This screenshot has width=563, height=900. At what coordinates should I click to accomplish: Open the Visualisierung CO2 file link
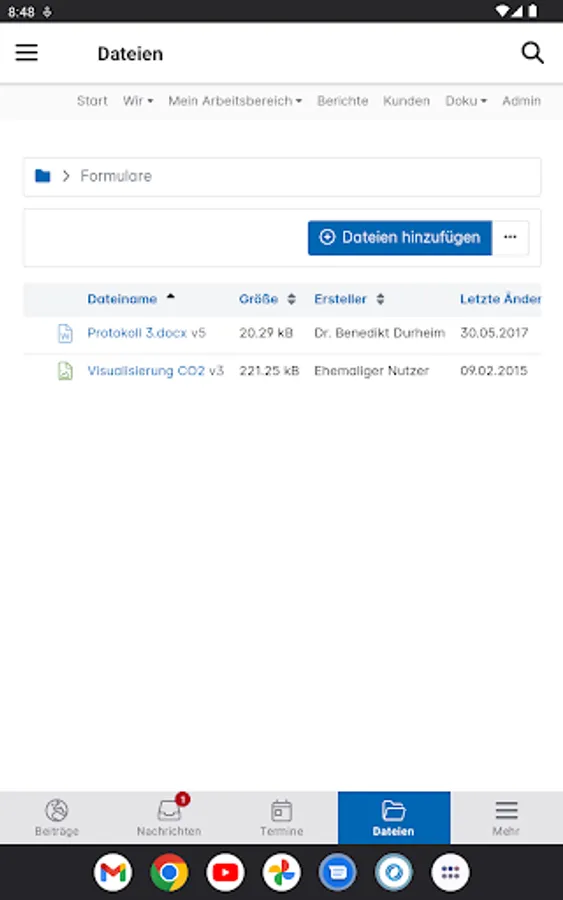(146, 371)
